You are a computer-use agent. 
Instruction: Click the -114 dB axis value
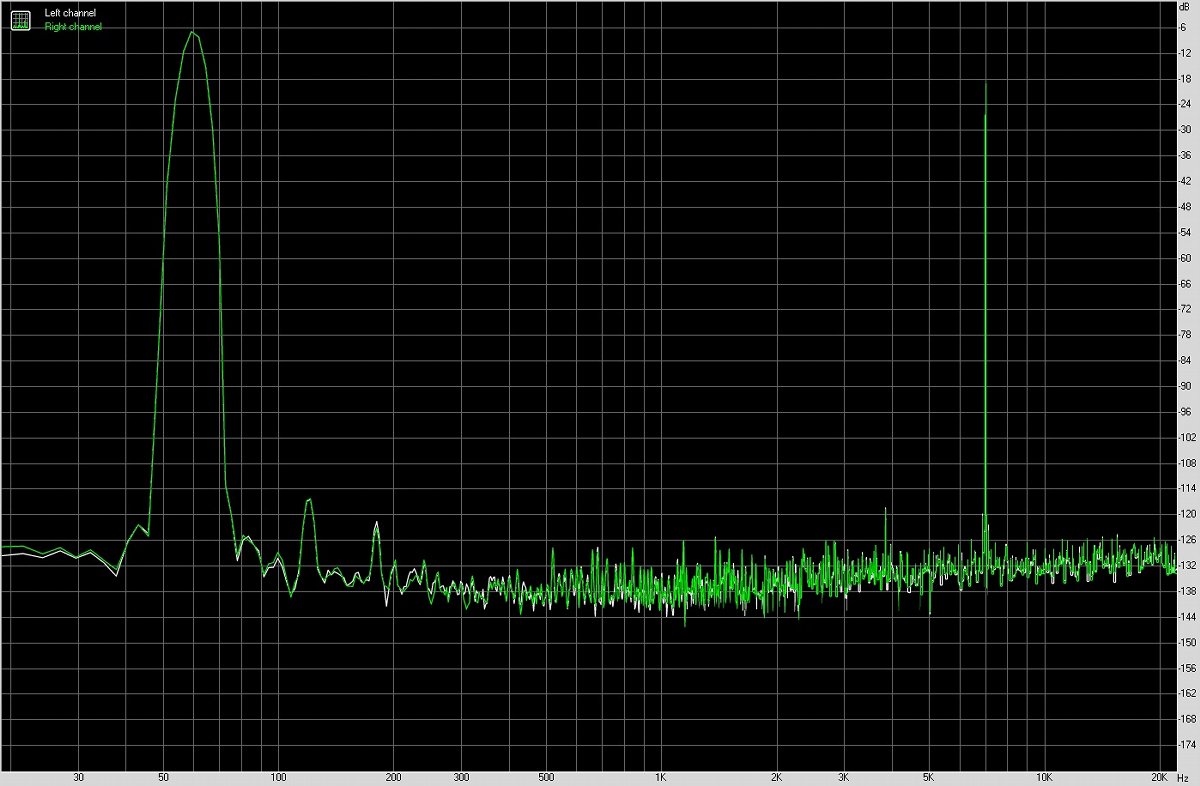click(1185, 488)
